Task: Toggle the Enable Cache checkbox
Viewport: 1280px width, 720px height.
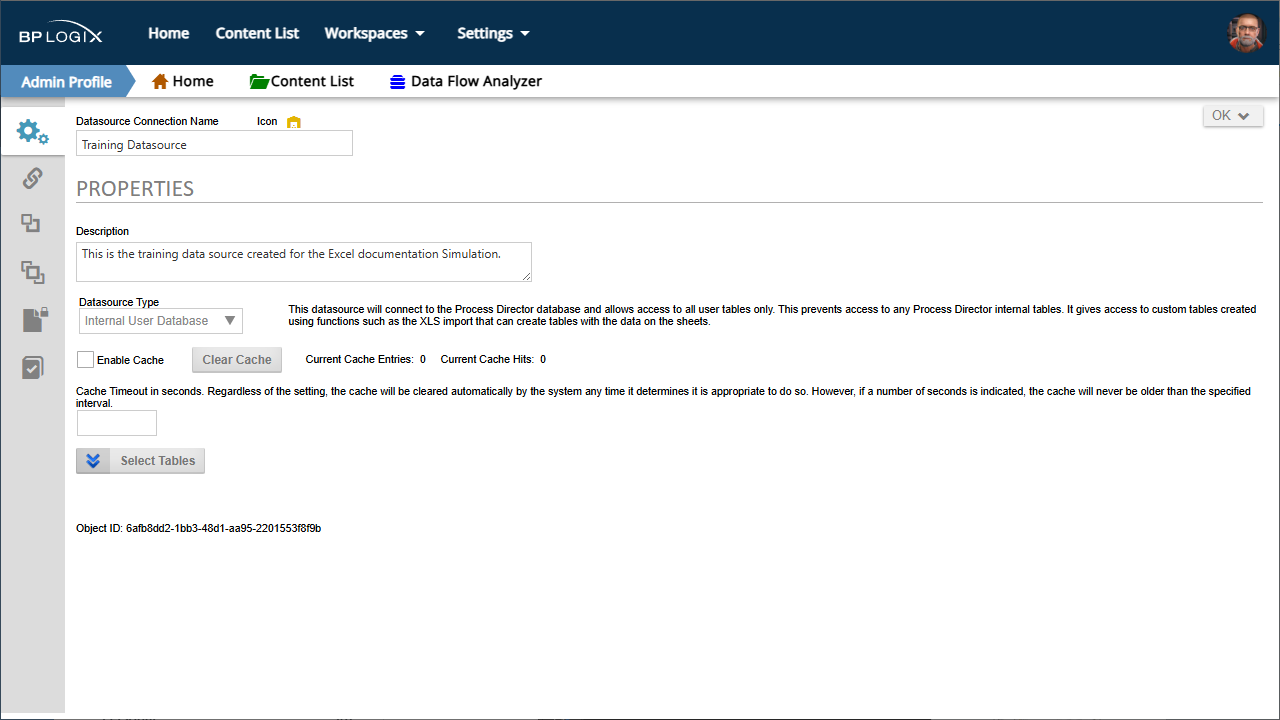Action: 86,360
